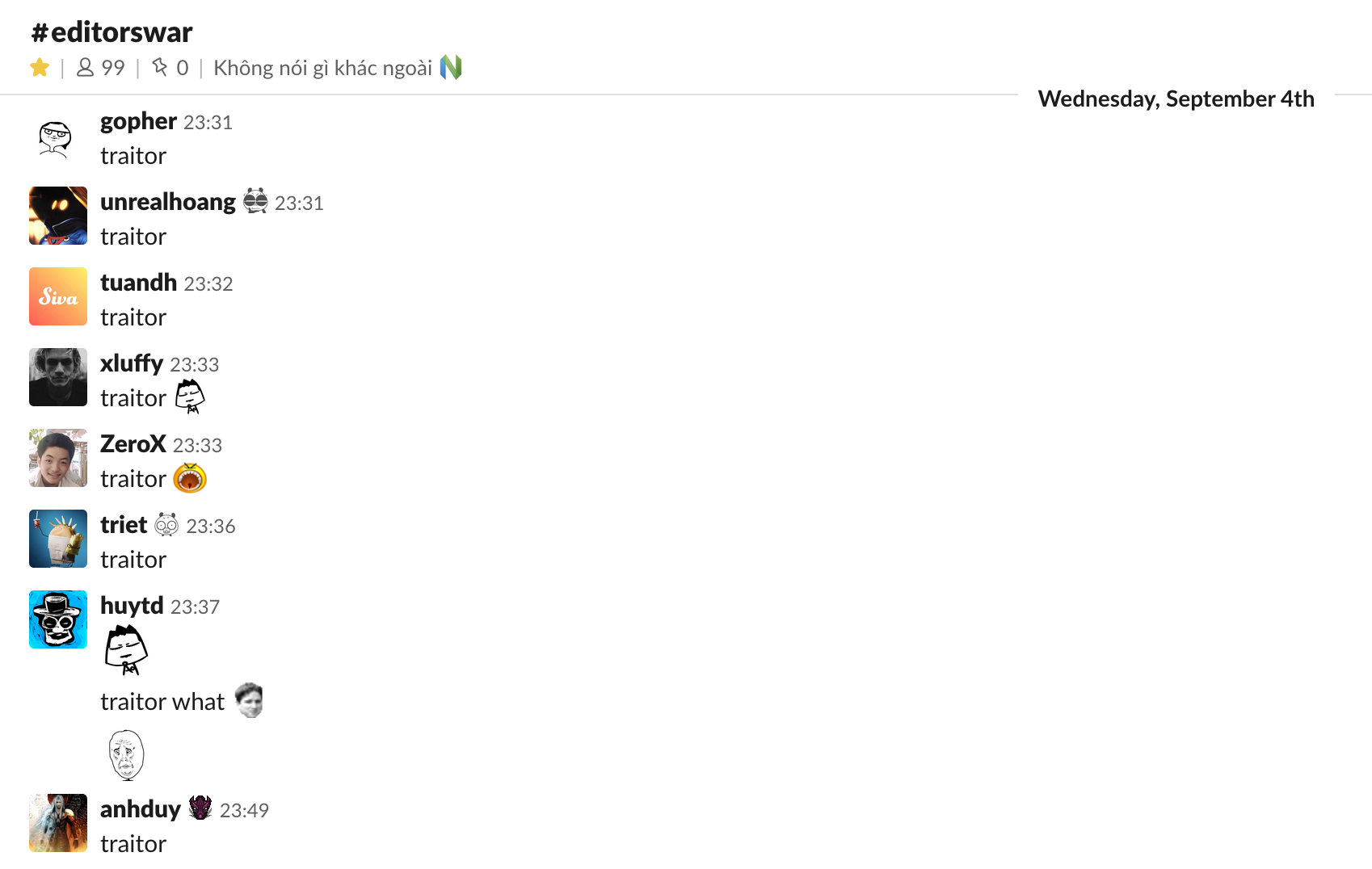This screenshot has width=1372, height=869.
Task: Click the Wednesday, September 4th date divider
Action: [1176, 99]
